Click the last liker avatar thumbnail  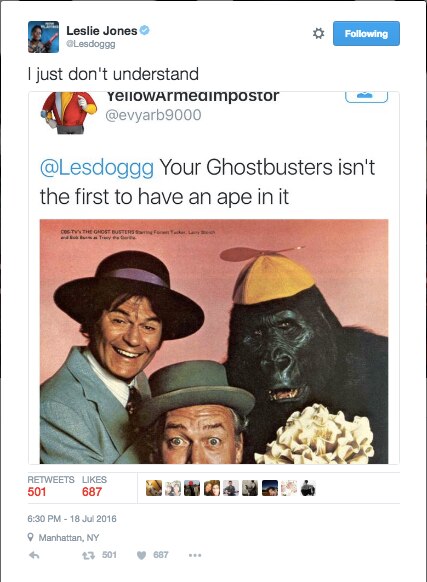click(308, 488)
